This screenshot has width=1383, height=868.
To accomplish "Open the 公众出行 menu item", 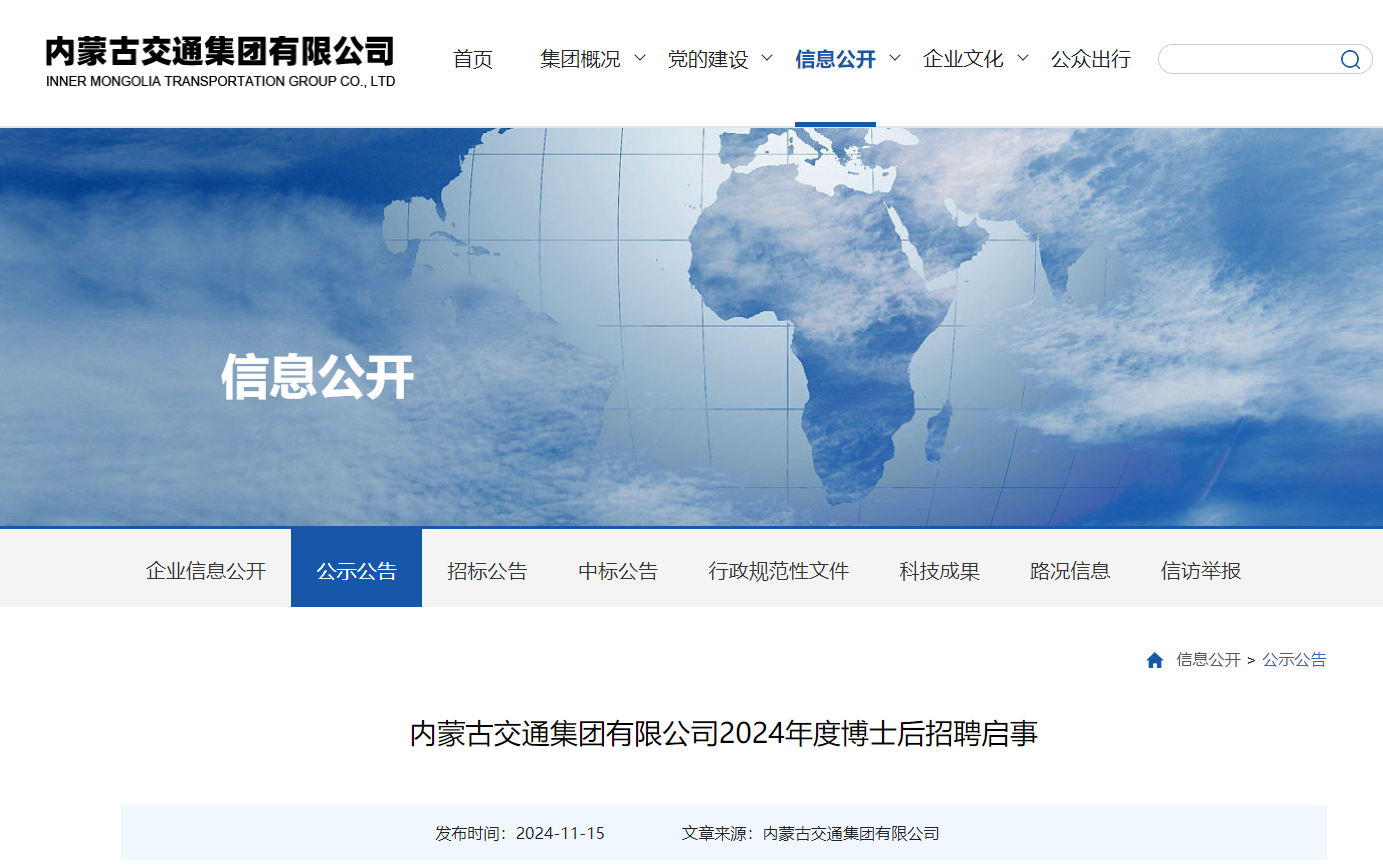I will pyautogui.click(x=1090, y=60).
